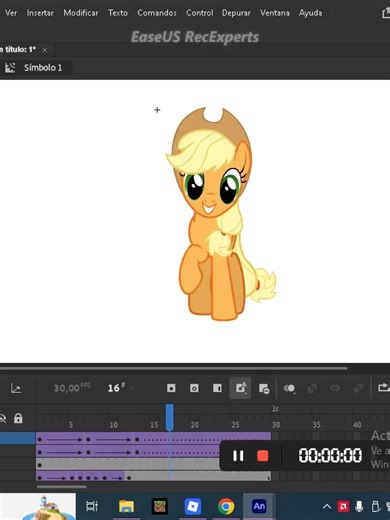Open Minecraft from taskbar
This screenshot has width=390, height=520.
point(160,506)
